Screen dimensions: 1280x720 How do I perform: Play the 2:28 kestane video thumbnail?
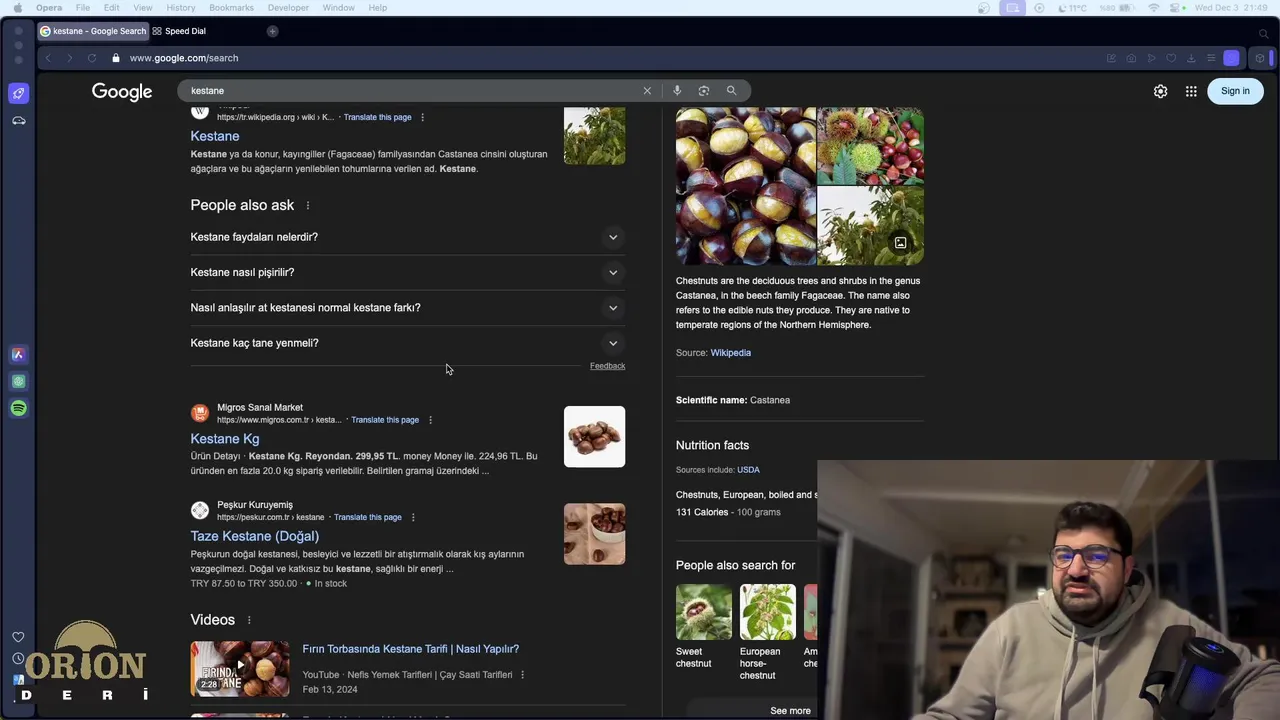click(x=240, y=669)
